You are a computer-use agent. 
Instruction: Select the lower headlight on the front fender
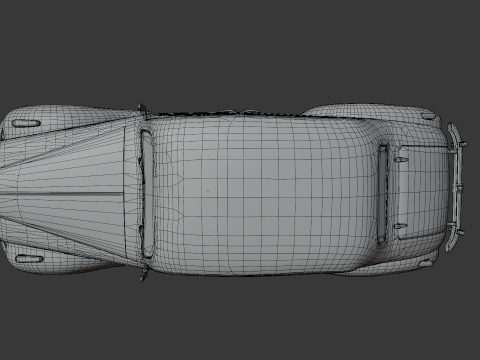click(x=29, y=259)
